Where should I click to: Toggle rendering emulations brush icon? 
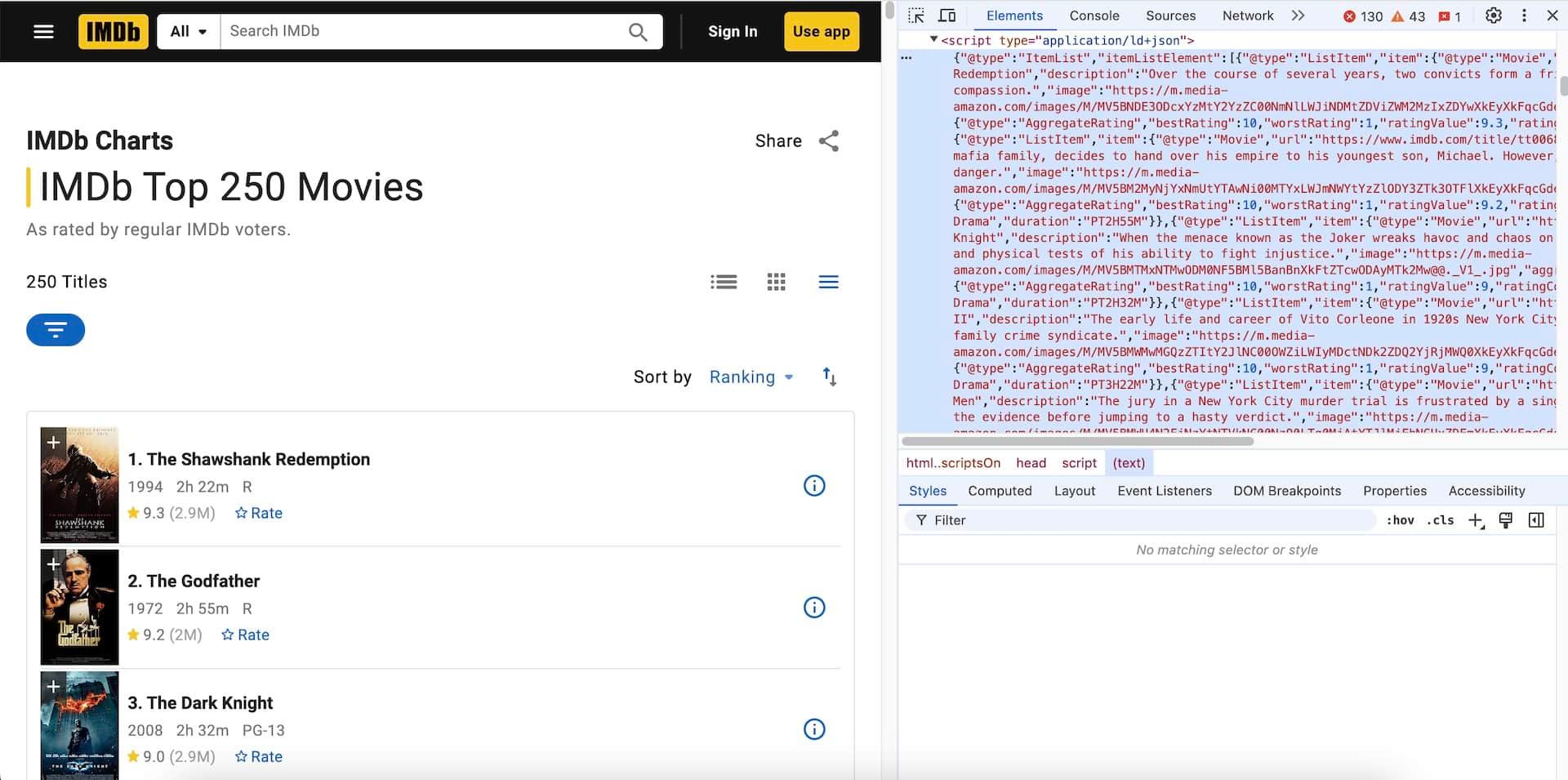tap(1506, 520)
